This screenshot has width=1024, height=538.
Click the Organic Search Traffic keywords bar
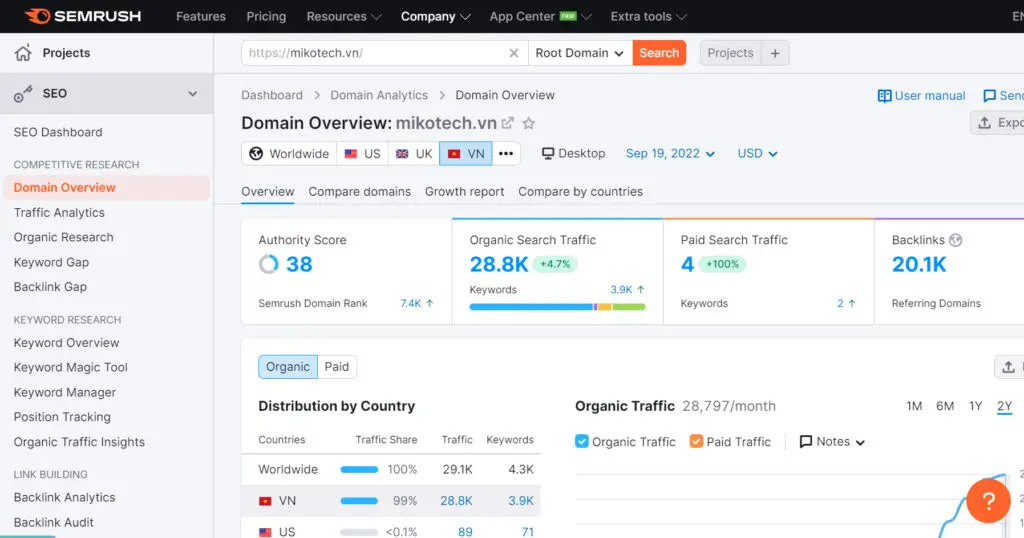point(557,307)
